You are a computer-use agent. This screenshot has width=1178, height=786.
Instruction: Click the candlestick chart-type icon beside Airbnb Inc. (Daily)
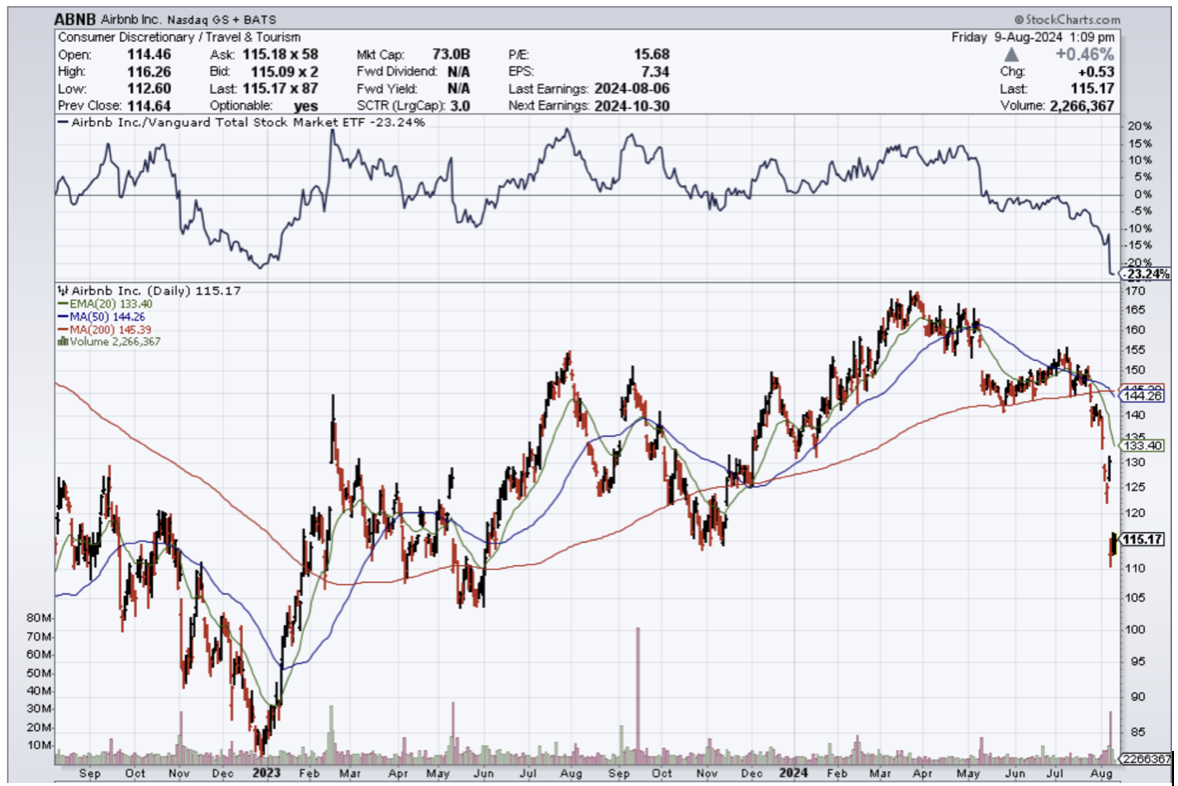63,290
